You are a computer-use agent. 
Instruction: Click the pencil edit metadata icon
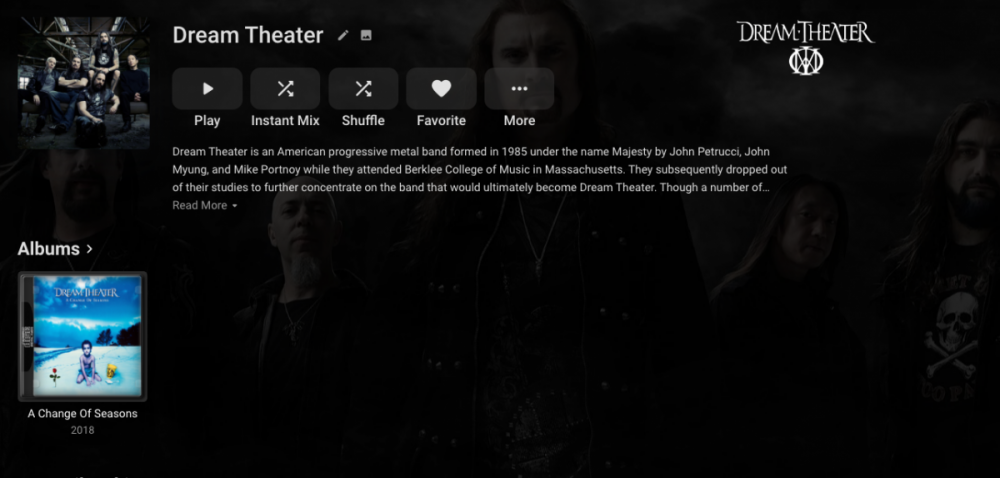pos(343,35)
